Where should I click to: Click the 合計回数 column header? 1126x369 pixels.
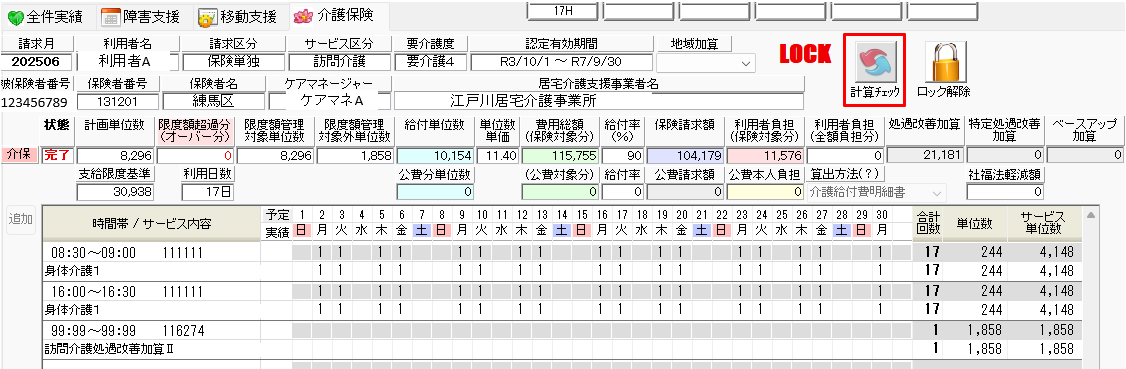point(929,223)
